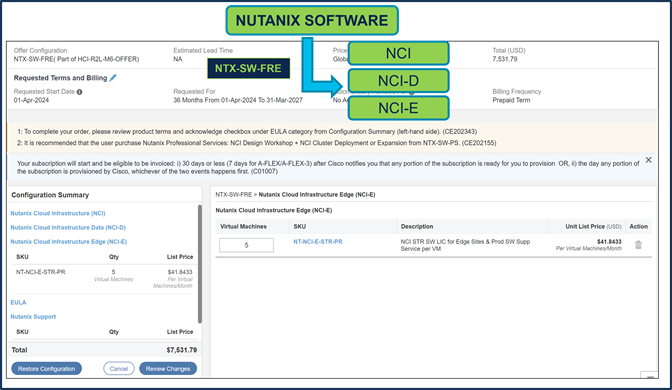Click NT-NCI-E-STR-PR in Configuration Summary
The width and height of the screenshot is (672, 390).
click(x=41, y=272)
